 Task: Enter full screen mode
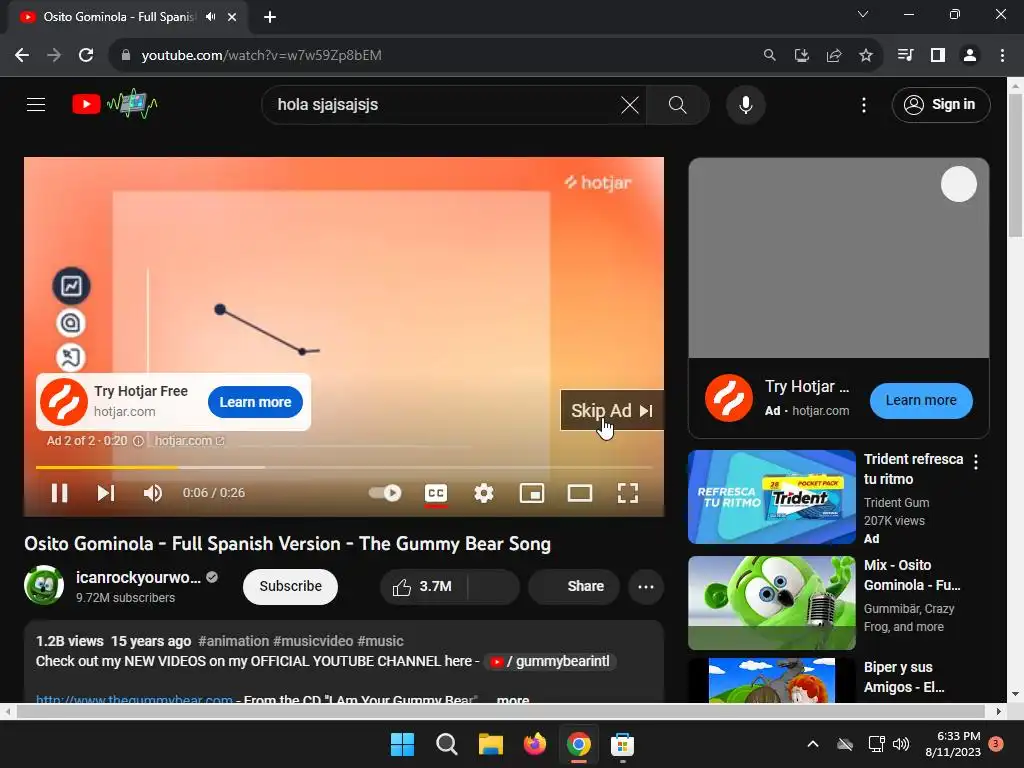pyautogui.click(x=628, y=493)
